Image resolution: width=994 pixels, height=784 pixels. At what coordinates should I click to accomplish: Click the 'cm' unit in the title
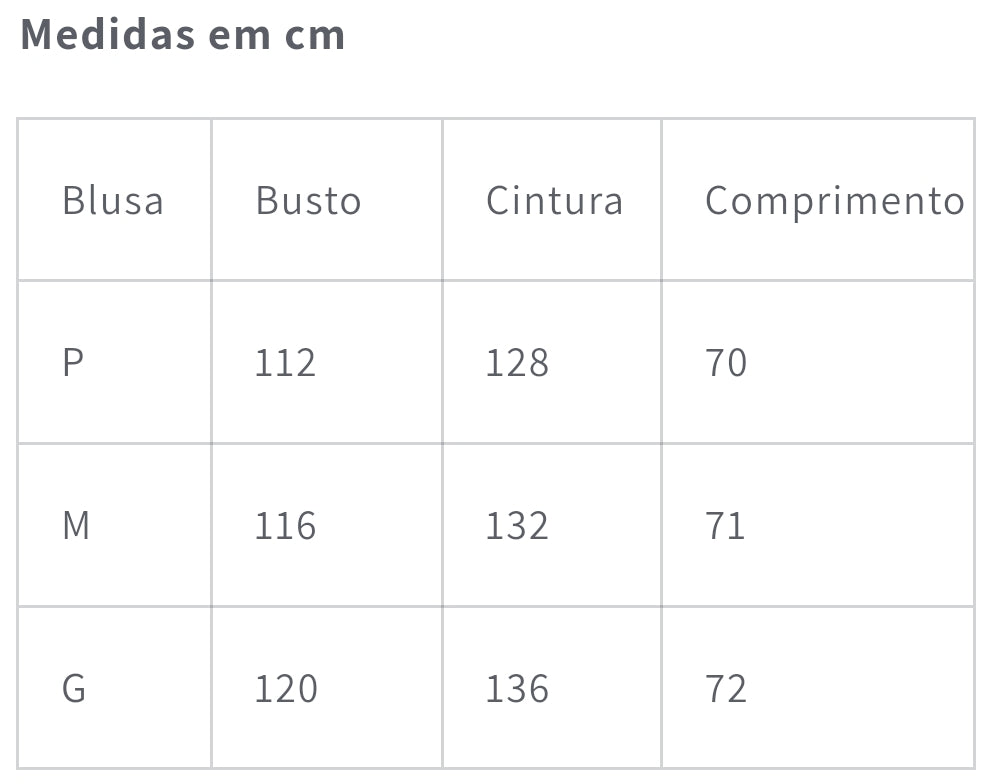pos(315,35)
